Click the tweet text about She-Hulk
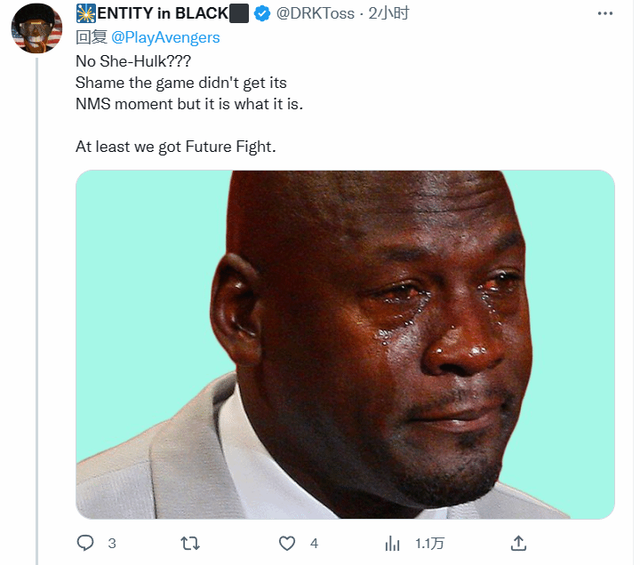The height and width of the screenshot is (565, 640). (189, 82)
